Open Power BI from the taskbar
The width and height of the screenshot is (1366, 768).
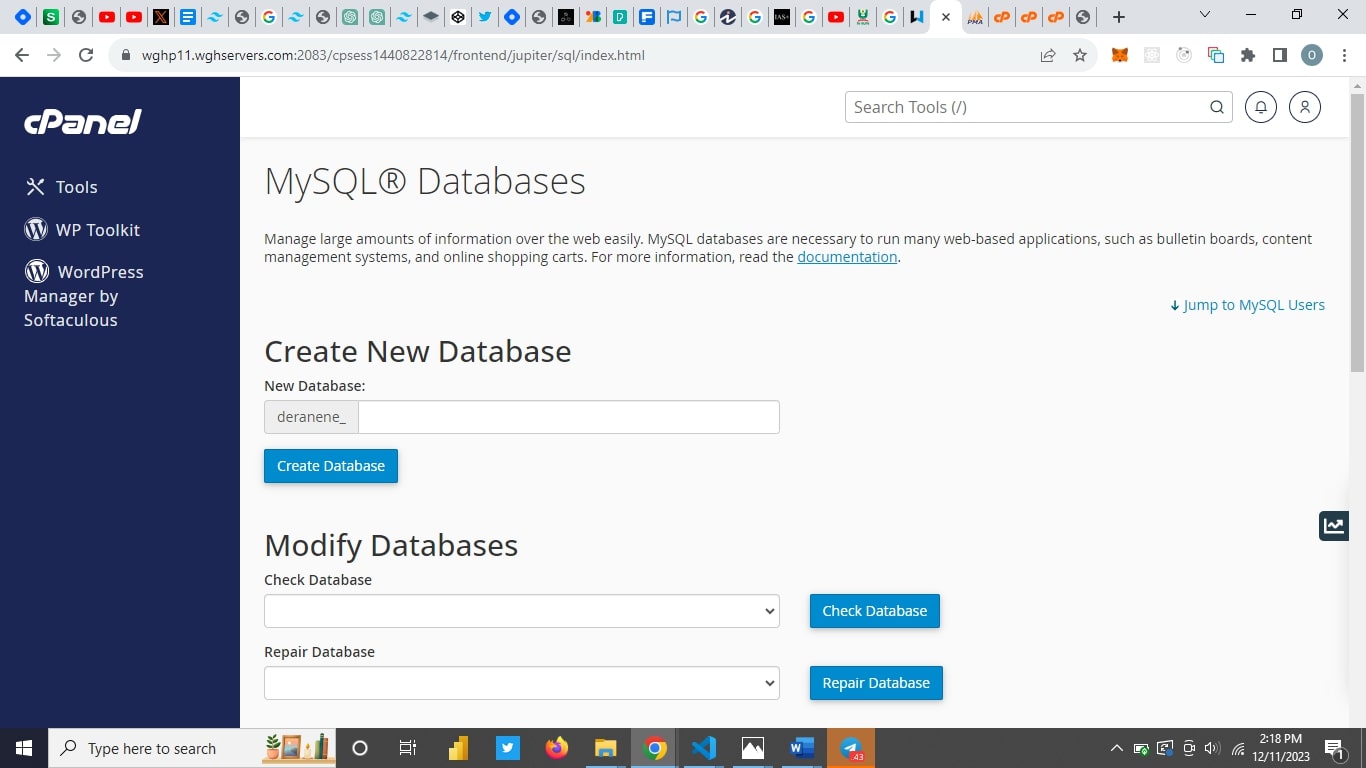point(459,748)
